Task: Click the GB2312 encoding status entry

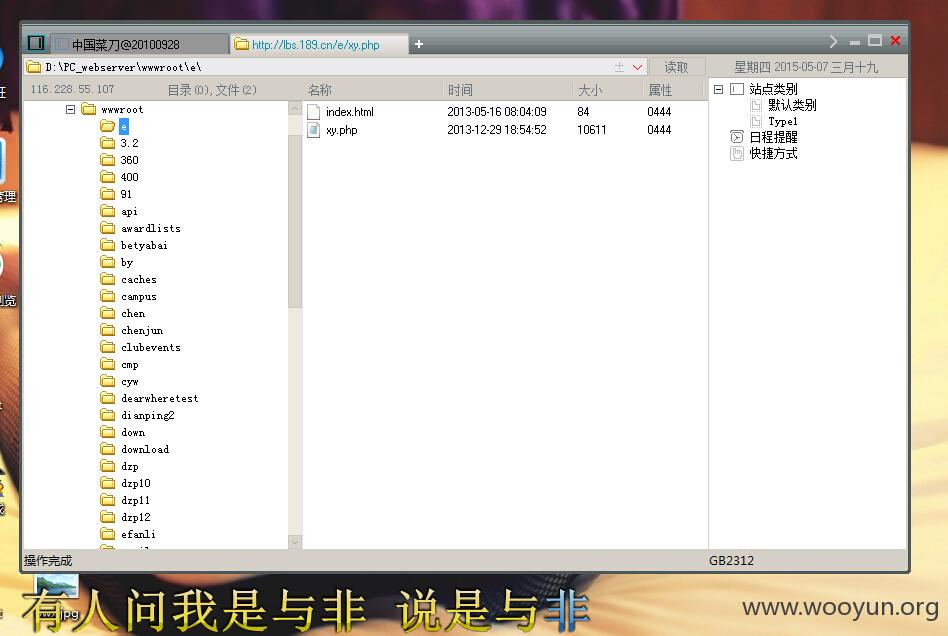Action: (732, 560)
